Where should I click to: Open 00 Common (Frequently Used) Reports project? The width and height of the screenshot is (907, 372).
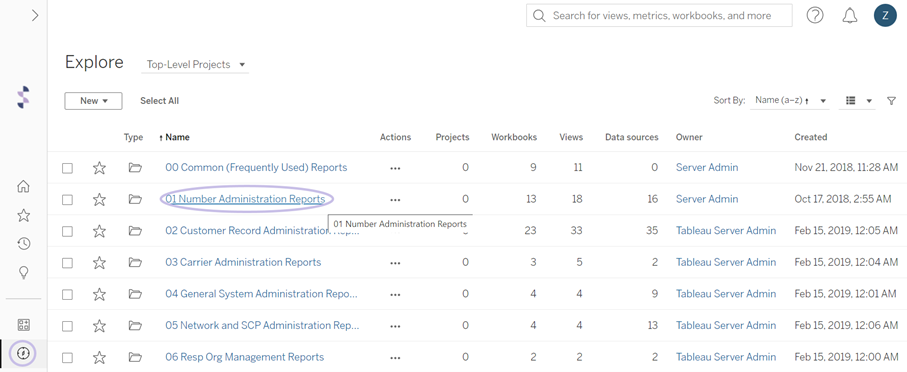[256, 167]
